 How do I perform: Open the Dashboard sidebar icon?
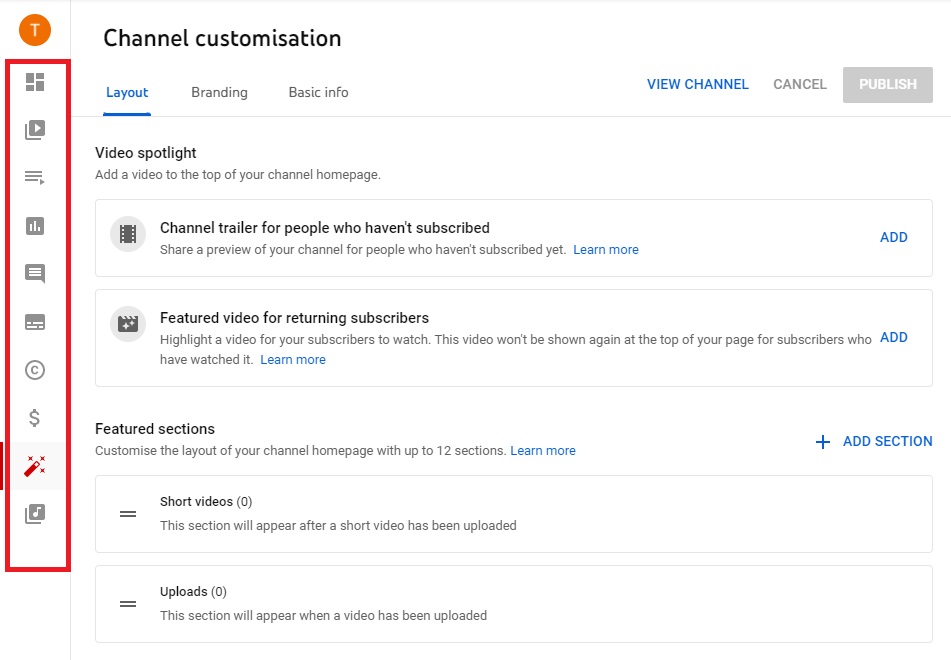[x=35, y=82]
